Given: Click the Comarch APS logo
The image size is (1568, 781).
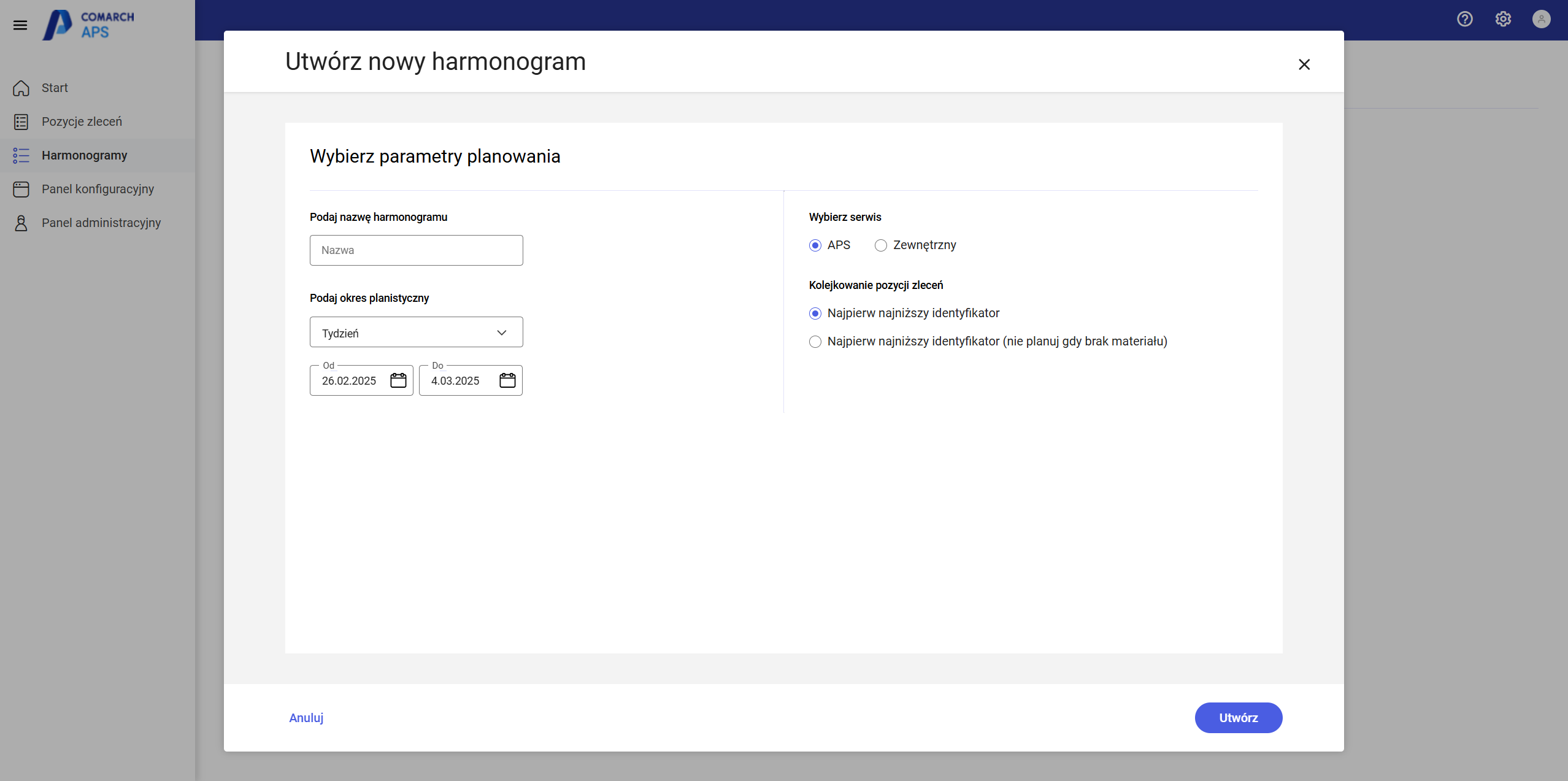Looking at the screenshot, I should tap(88, 25).
